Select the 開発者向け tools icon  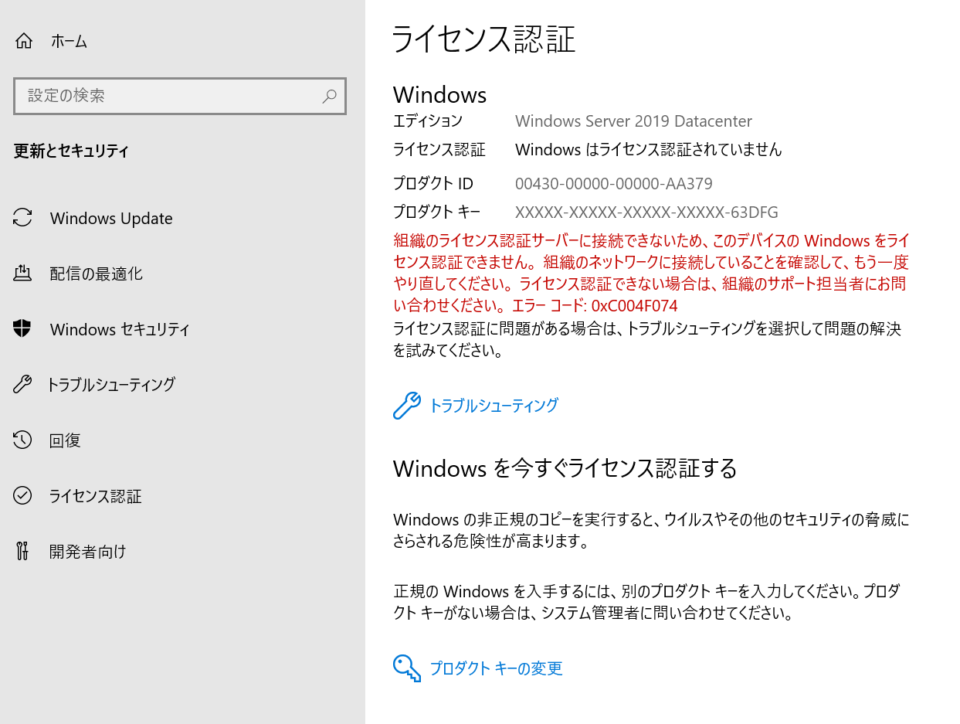[x=22, y=551]
